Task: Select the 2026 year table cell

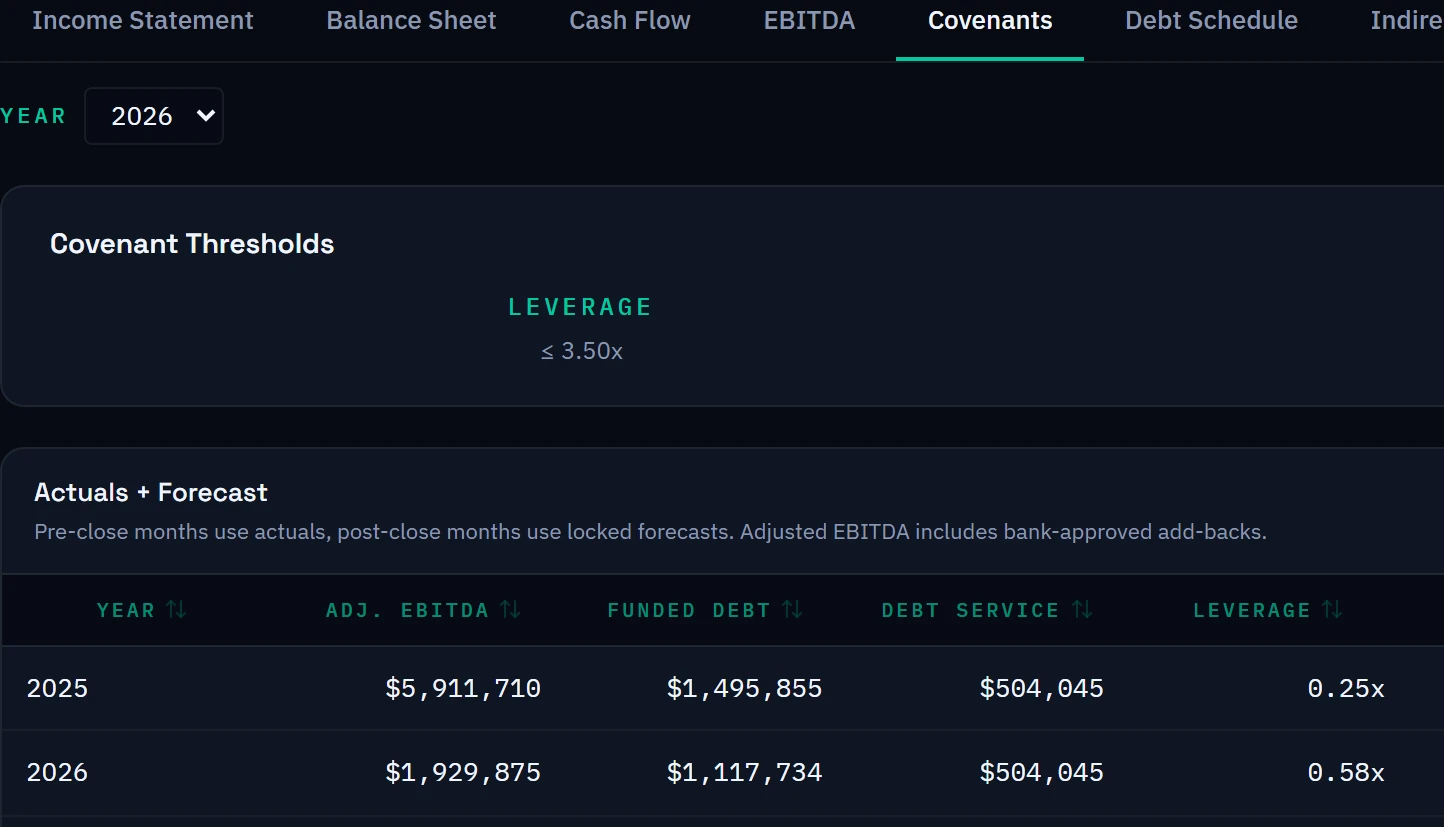Action: click(57, 772)
